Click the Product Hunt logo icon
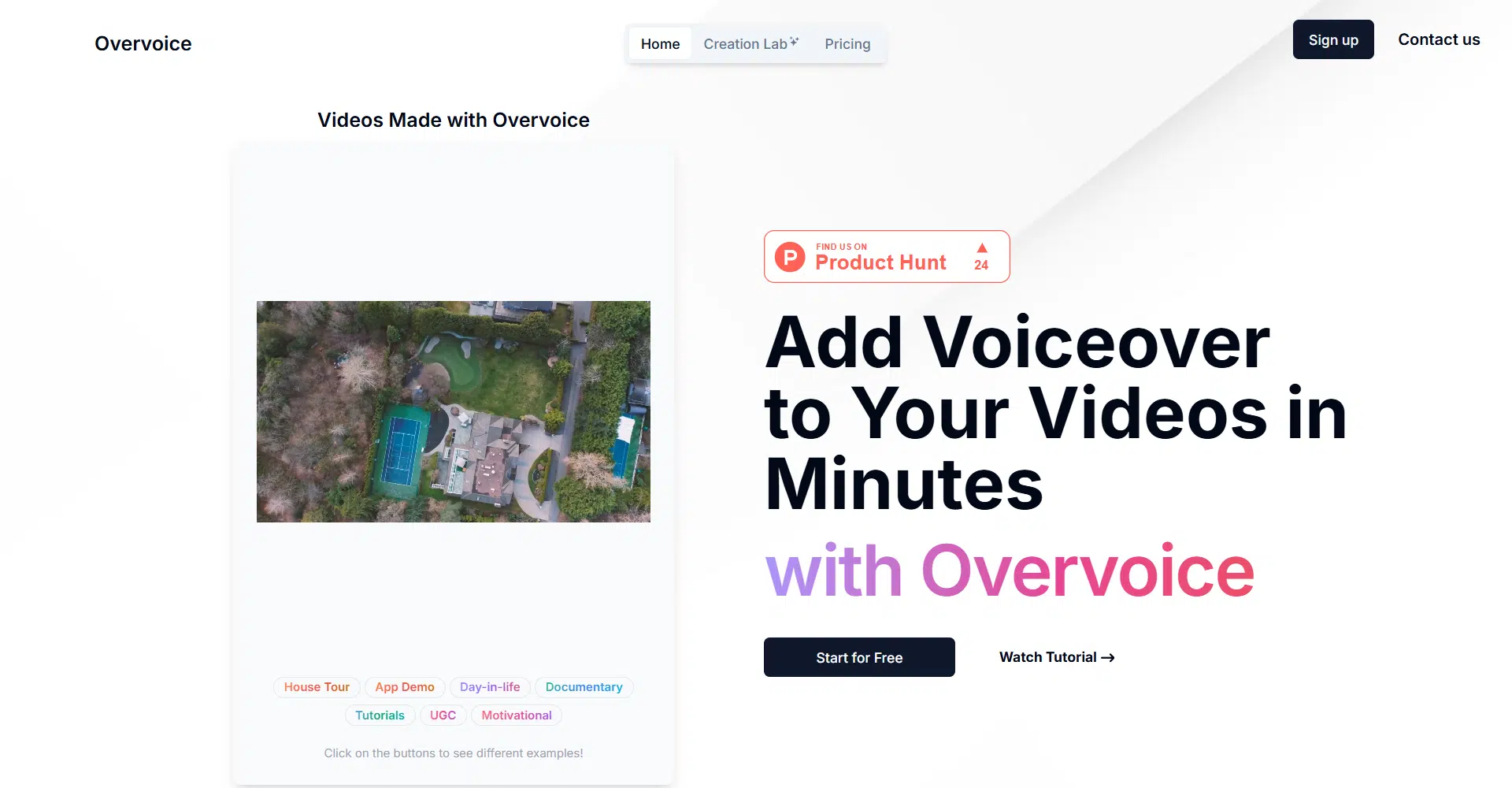Viewport: 1512px width, 788px height. [790, 257]
